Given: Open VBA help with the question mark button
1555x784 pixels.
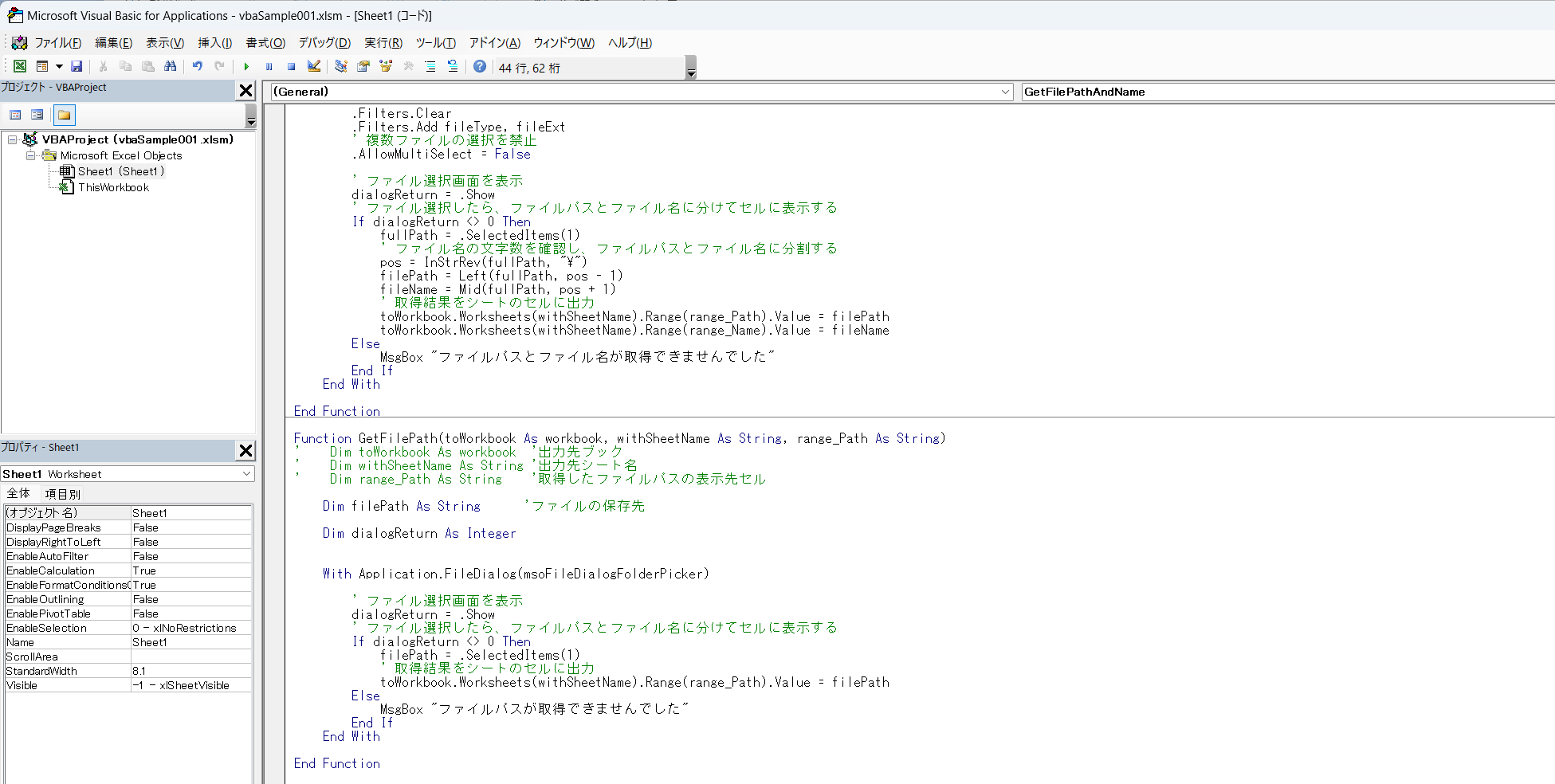Looking at the screenshot, I should [478, 67].
